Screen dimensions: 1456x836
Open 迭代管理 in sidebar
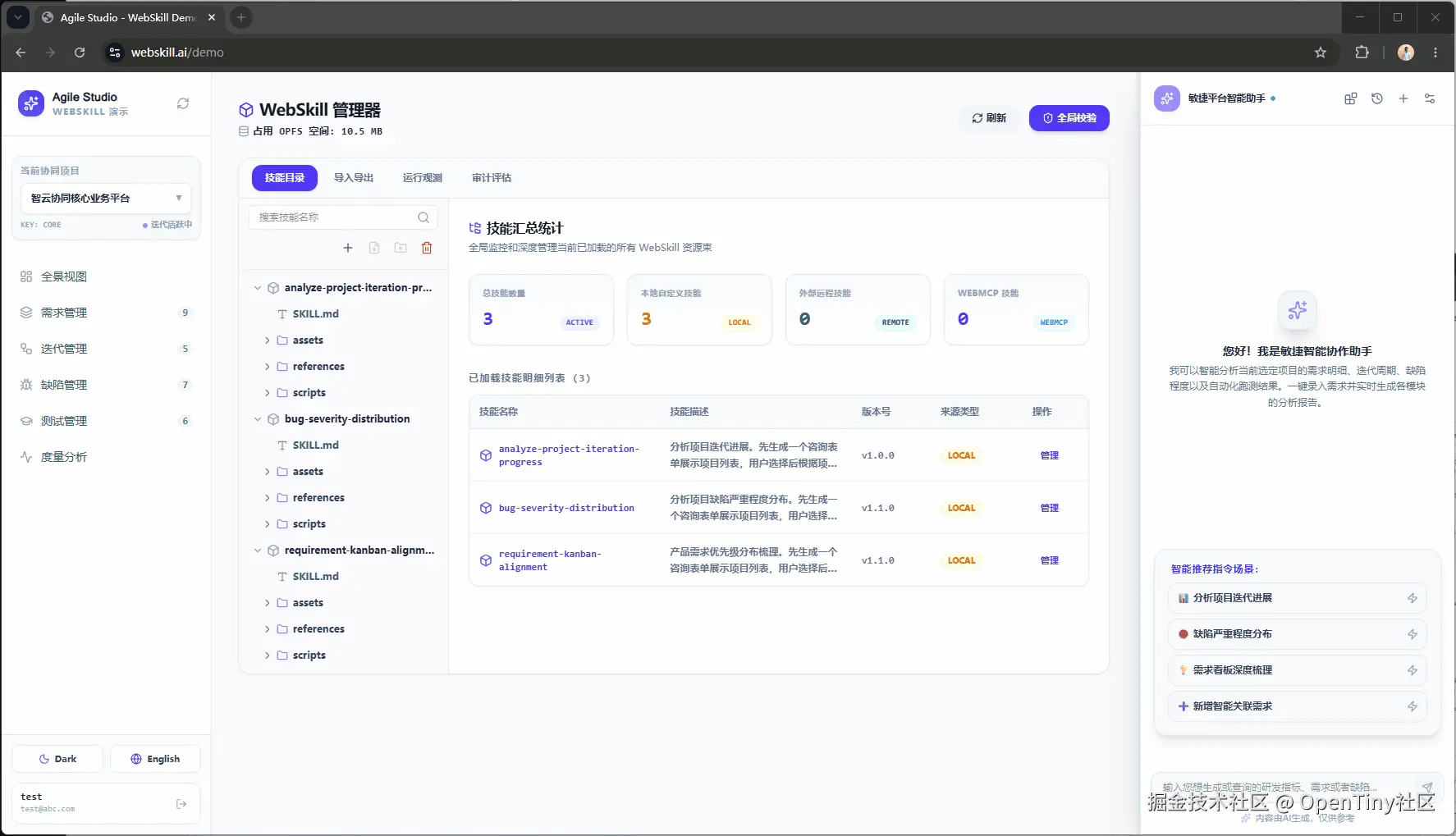click(x=106, y=349)
